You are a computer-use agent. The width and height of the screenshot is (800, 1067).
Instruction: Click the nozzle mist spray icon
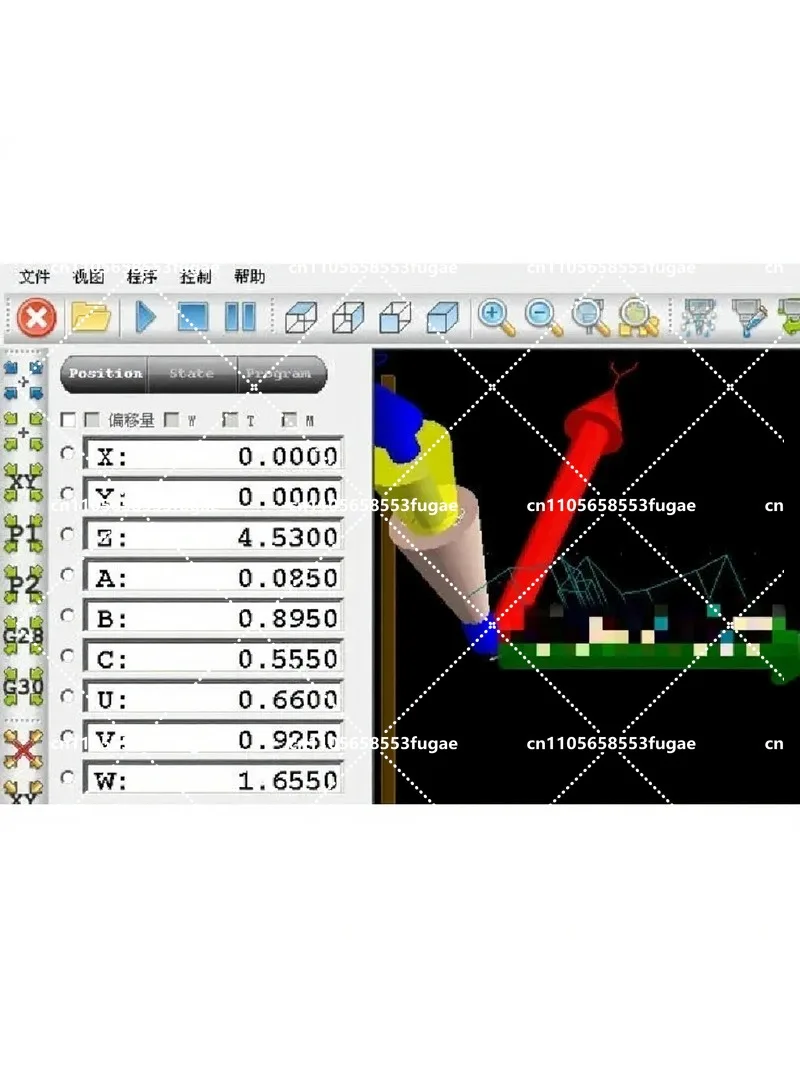699,317
